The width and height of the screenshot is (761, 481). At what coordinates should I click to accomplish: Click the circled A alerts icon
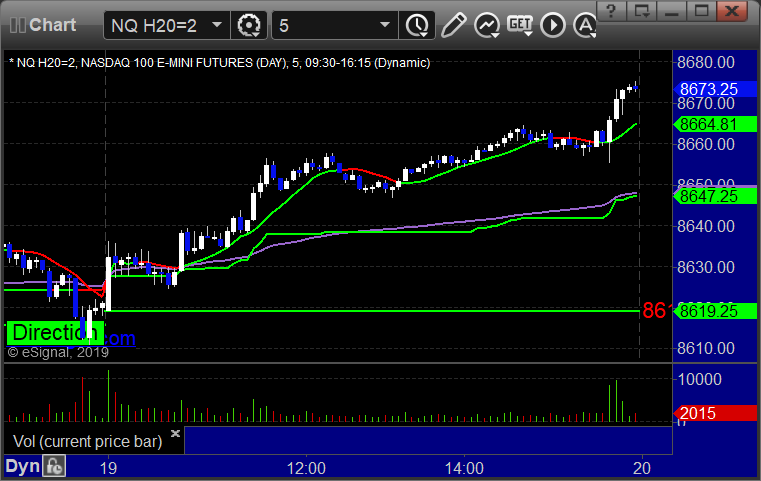(585, 25)
